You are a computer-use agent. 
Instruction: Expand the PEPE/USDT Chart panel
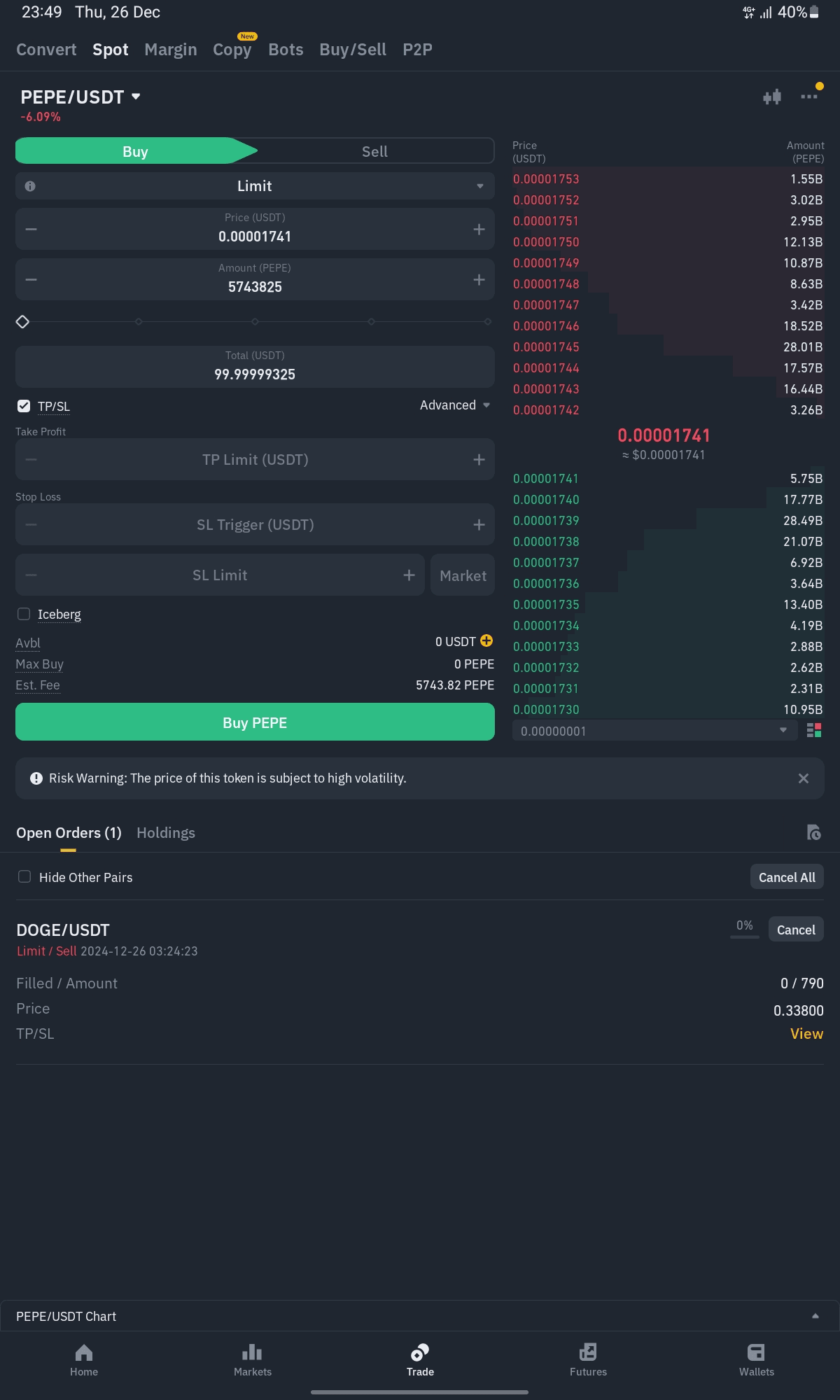click(x=815, y=1316)
